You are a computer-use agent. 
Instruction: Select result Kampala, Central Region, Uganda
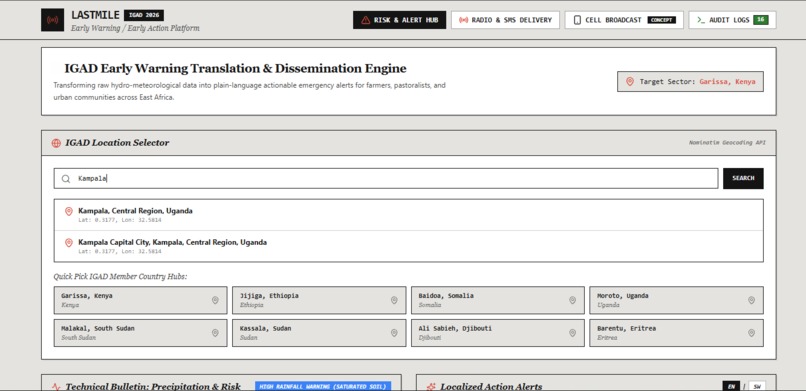[409, 215]
